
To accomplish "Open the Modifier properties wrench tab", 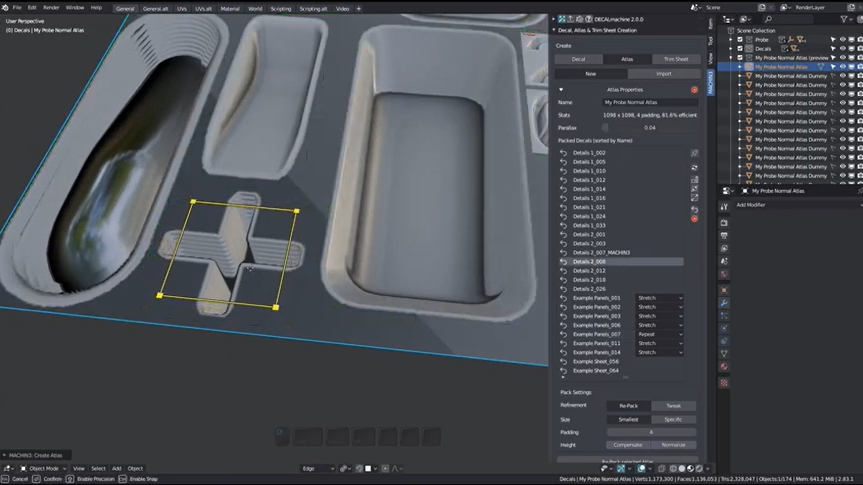I will (724, 303).
